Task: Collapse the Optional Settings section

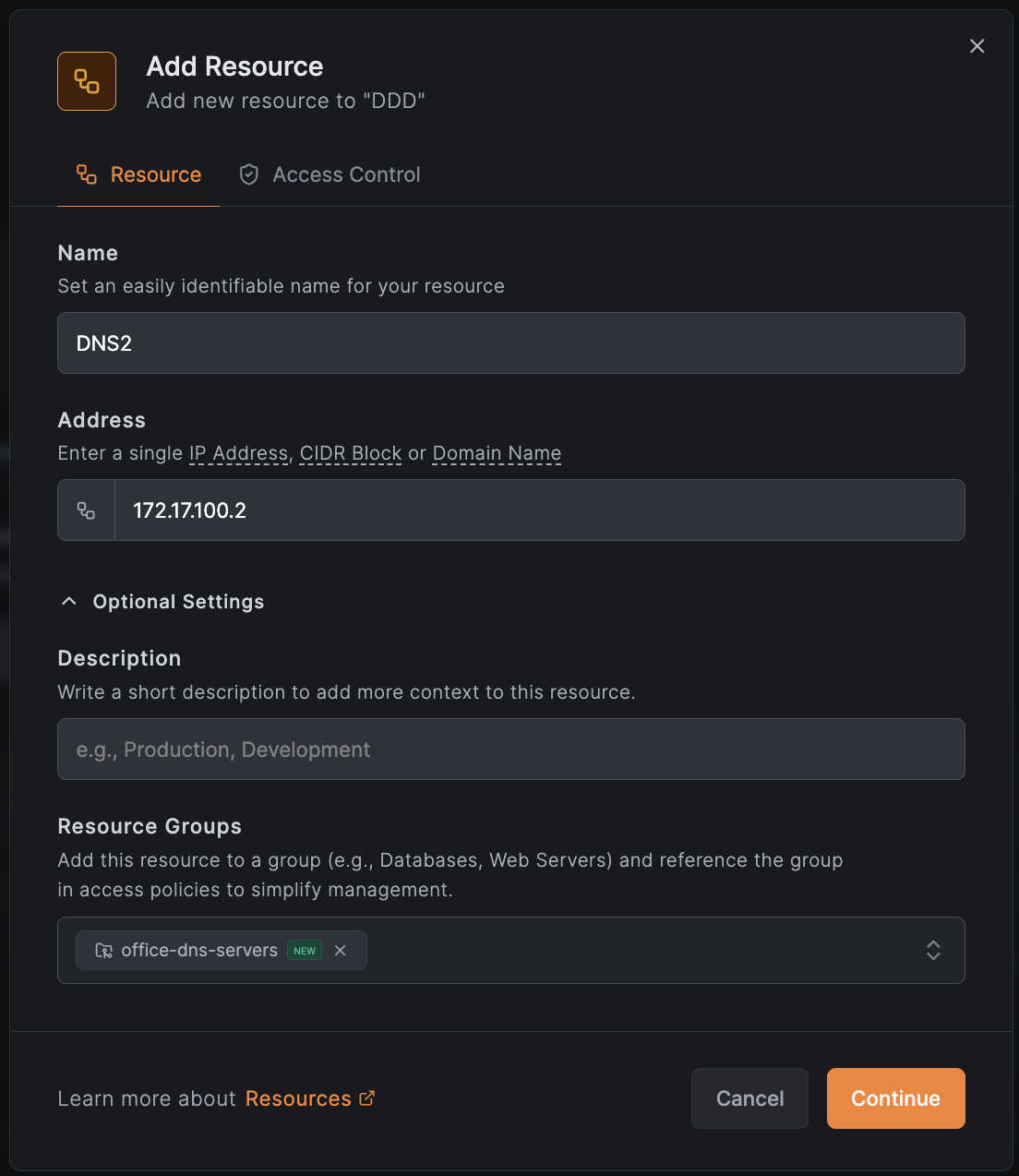Action: [x=69, y=602]
